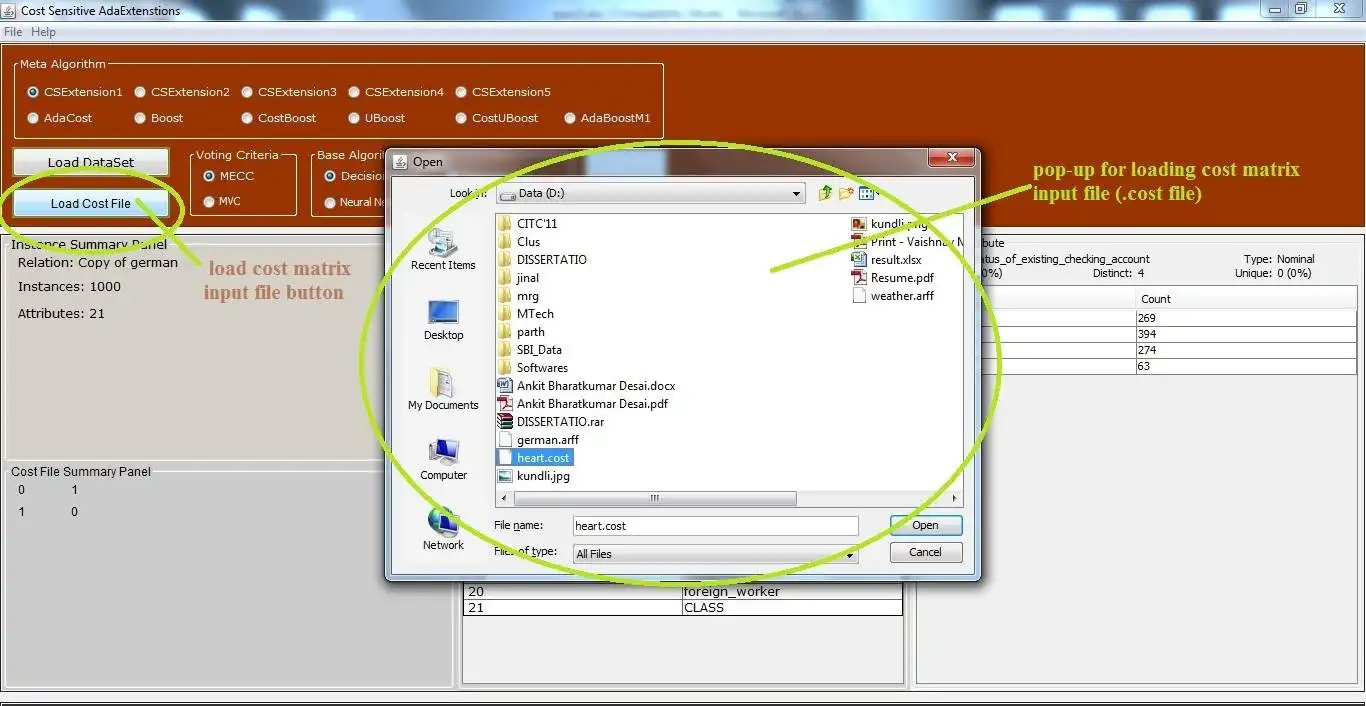Click the Load DataSet button
Viewport: 1366px width, 706px height.
pos(91,162)
